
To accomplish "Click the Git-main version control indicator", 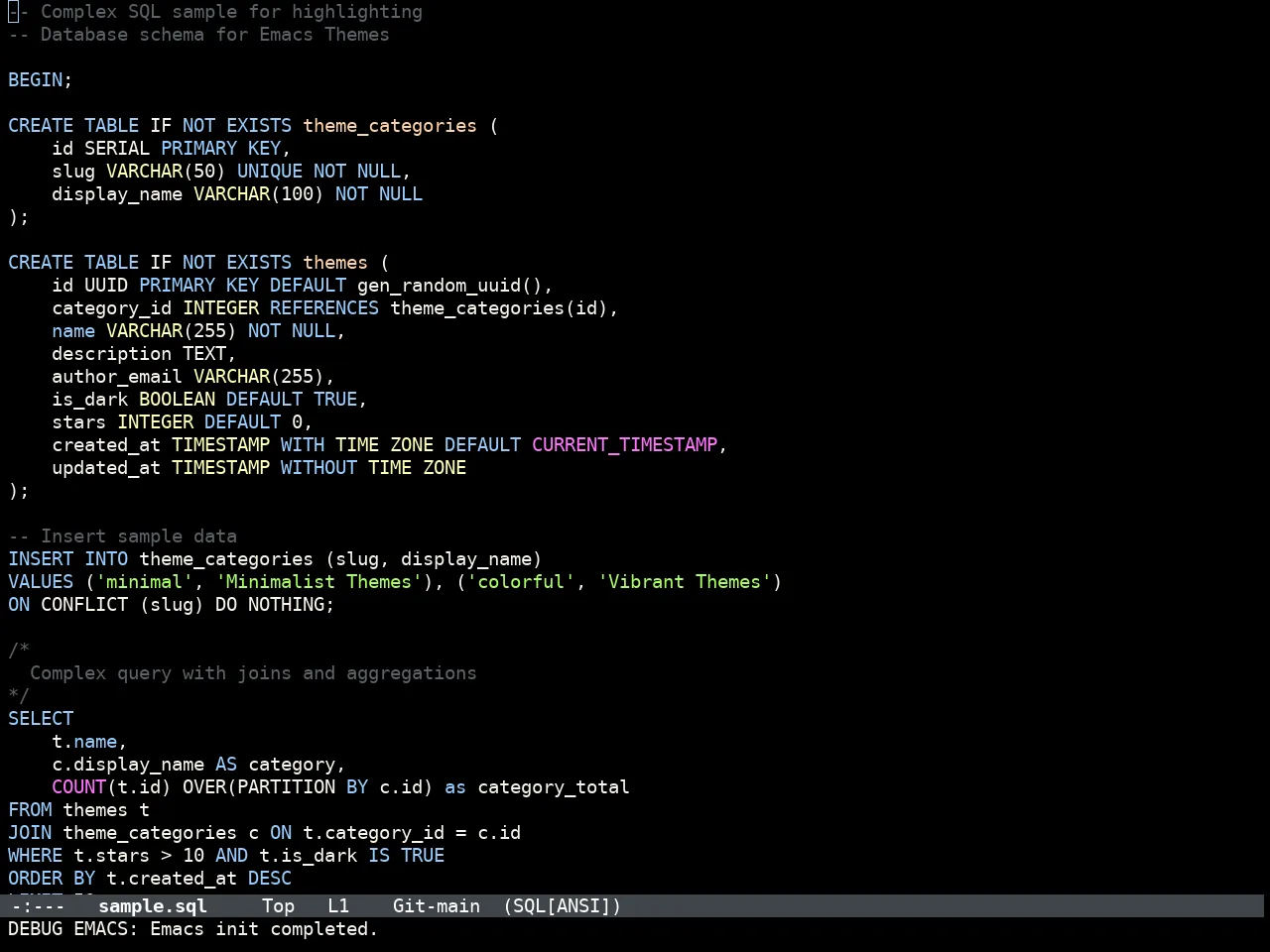I will point(437,906).
